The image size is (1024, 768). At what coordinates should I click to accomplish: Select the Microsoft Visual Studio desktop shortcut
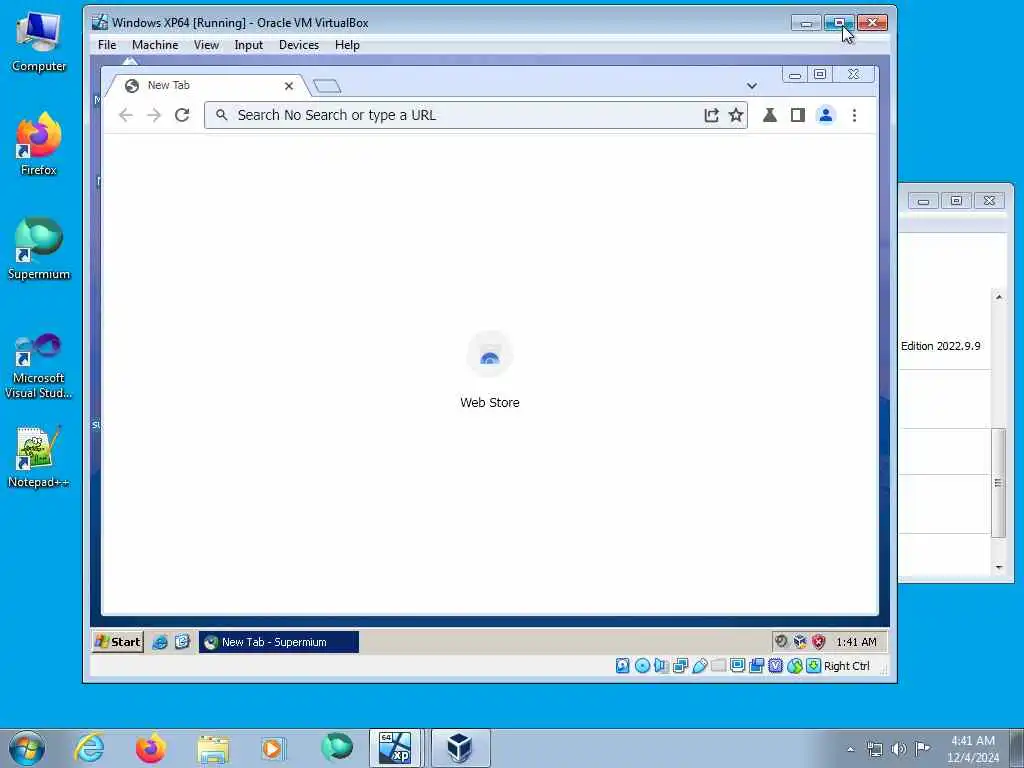39,366
